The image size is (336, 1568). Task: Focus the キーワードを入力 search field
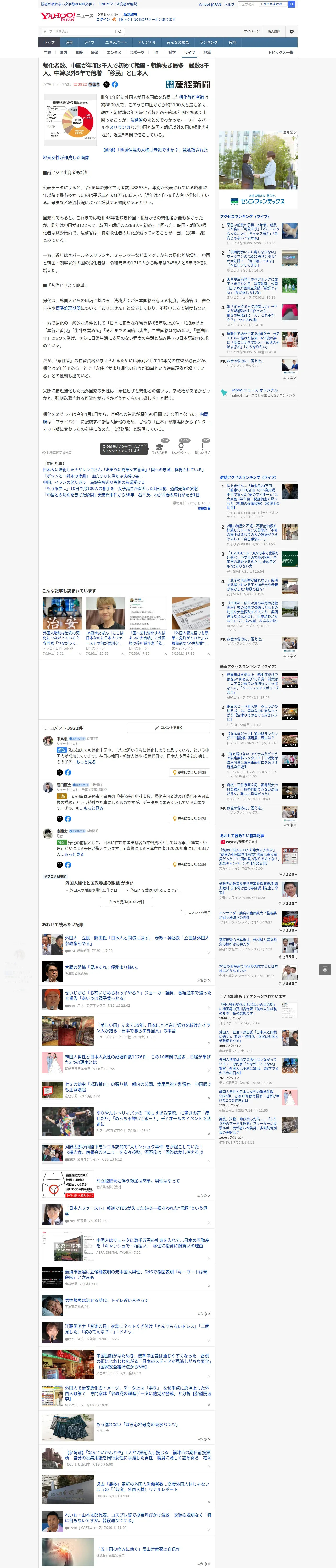coord(79,32)
